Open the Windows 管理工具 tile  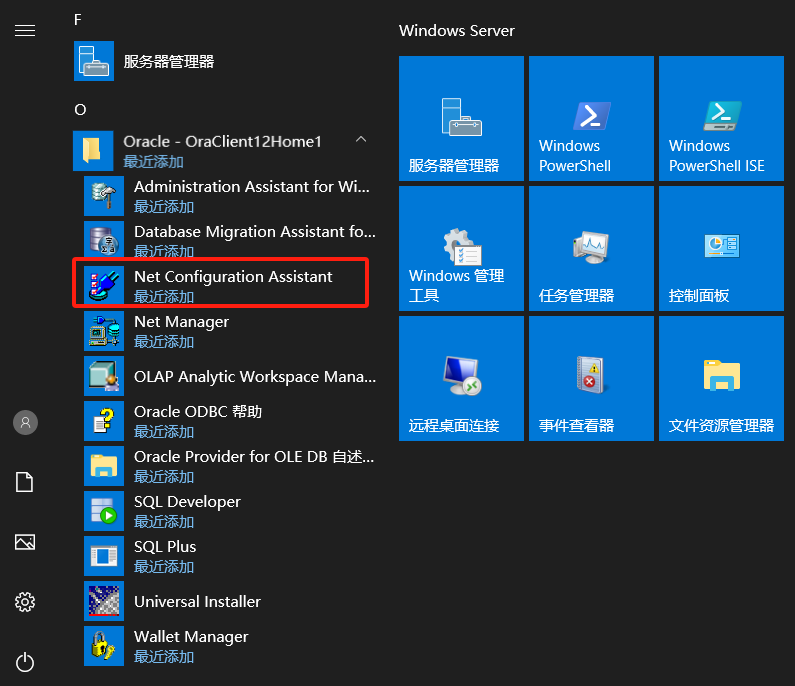click(461, 248)
